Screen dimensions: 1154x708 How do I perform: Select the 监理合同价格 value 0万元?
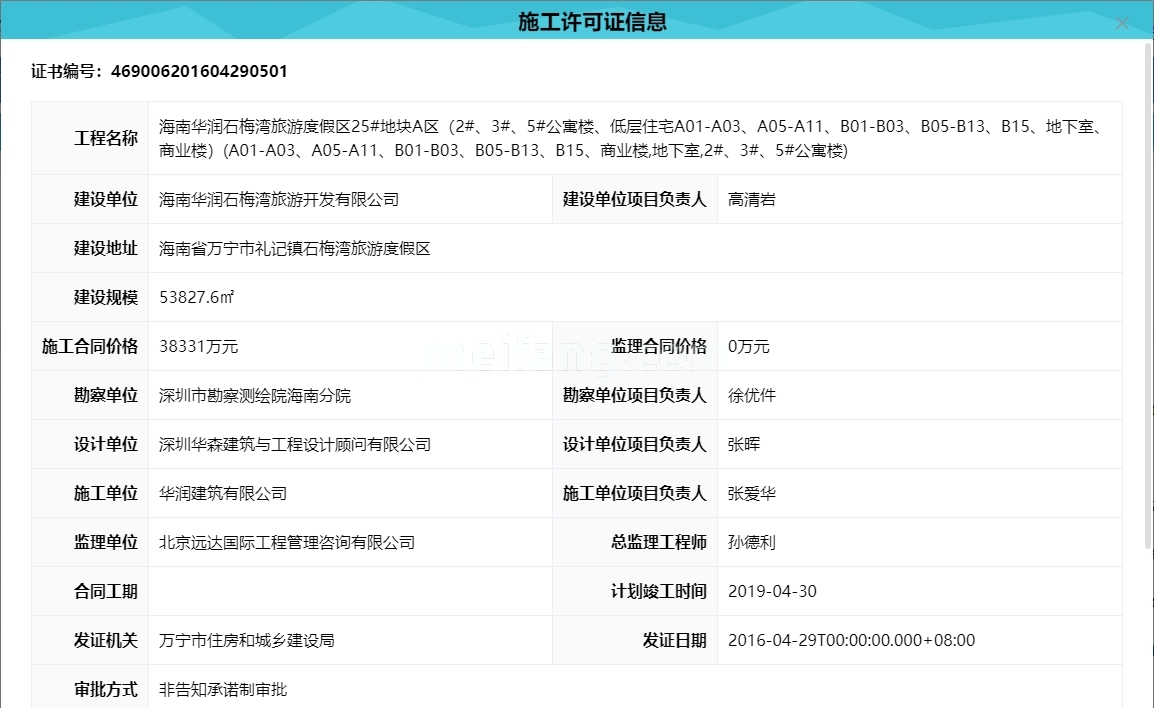tap(747, 346)
